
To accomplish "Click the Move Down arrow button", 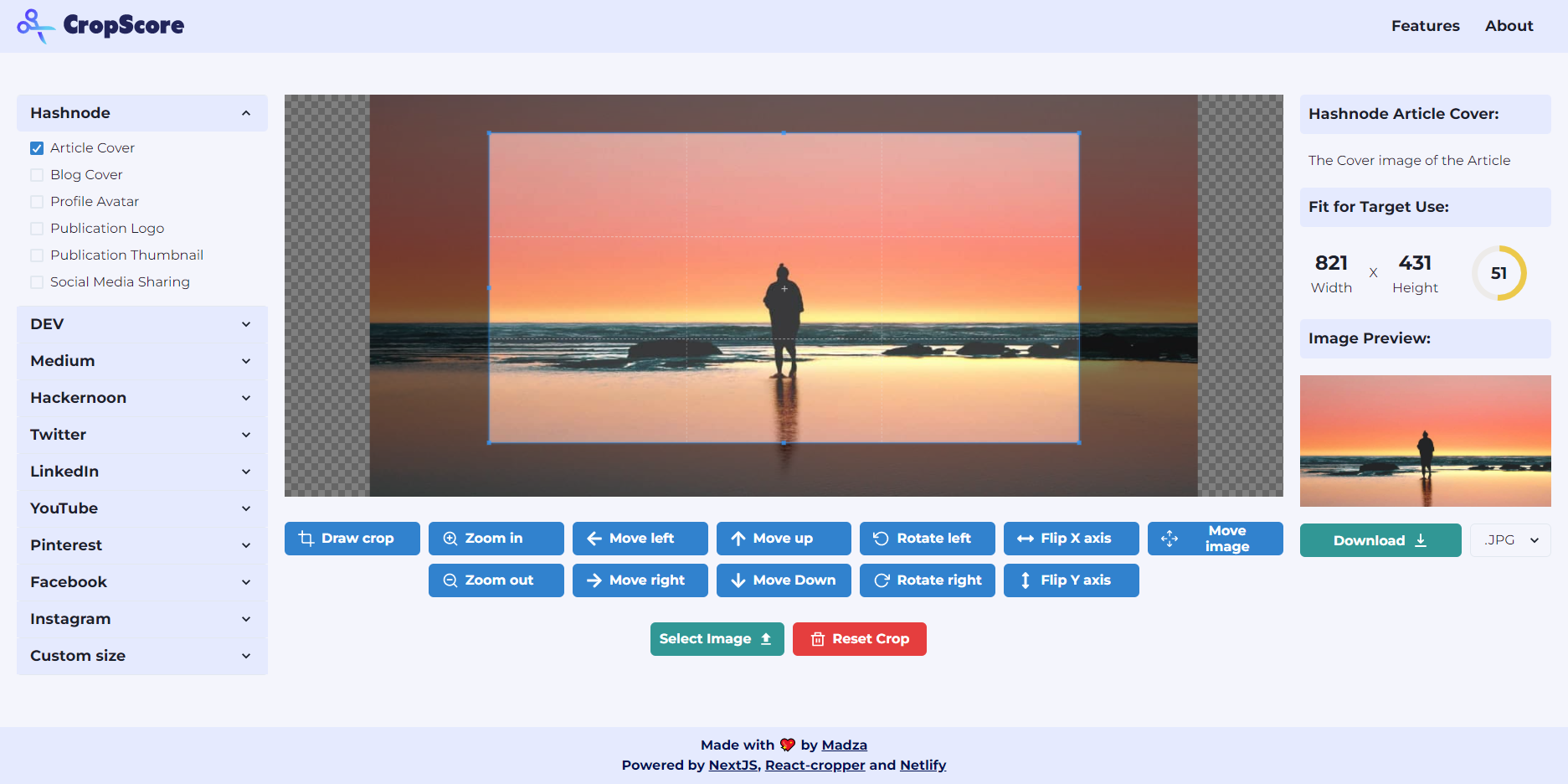I will (x=784, y=580).
